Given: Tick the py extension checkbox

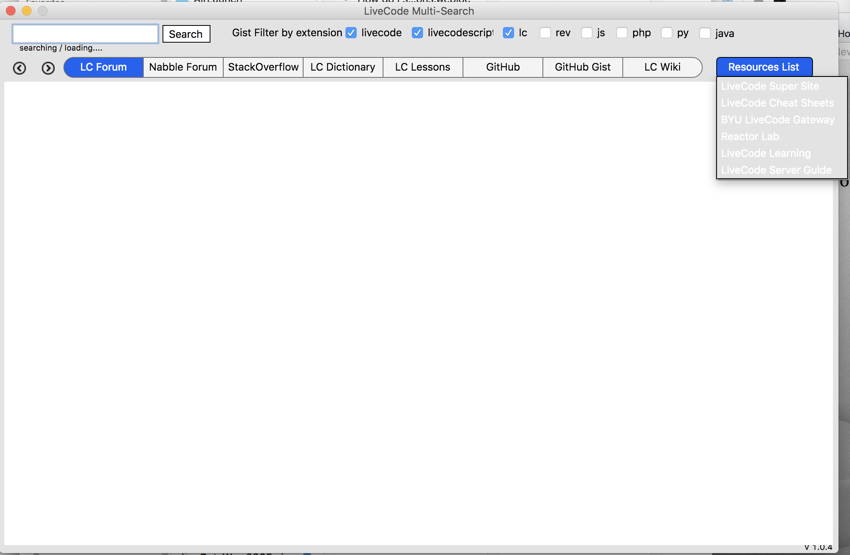Looking at the screenshot, I should pyautogui.click(x=667, y=33).
